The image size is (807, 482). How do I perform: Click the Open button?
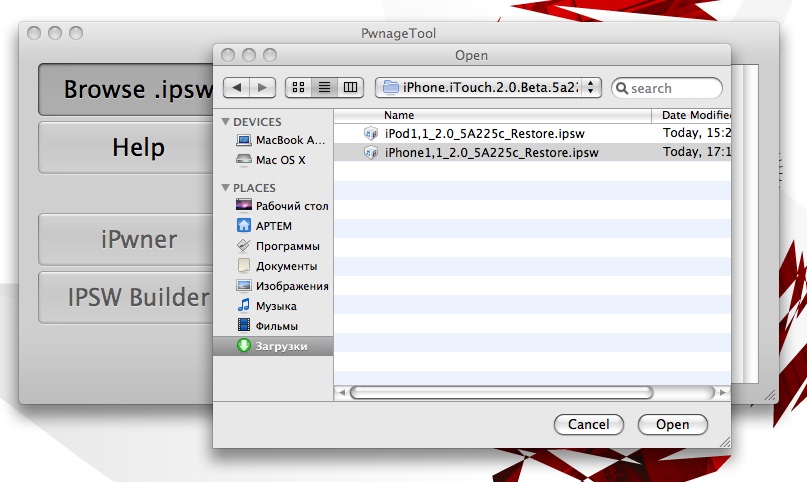coord(673,424)
